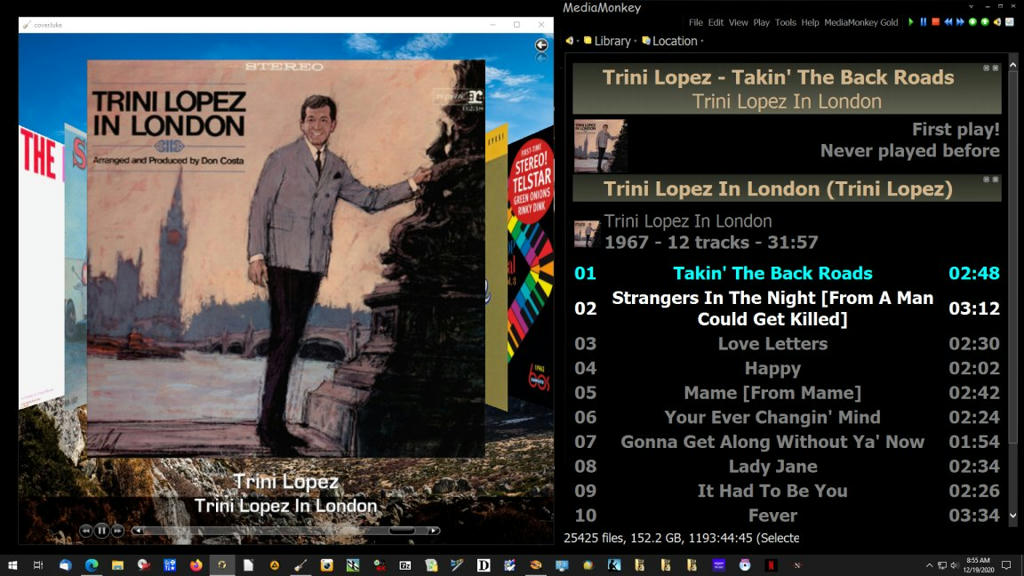
Task: Click the yellow speaker icon in MediaMonkey toolbar
Action: click(x=997, y=22)
